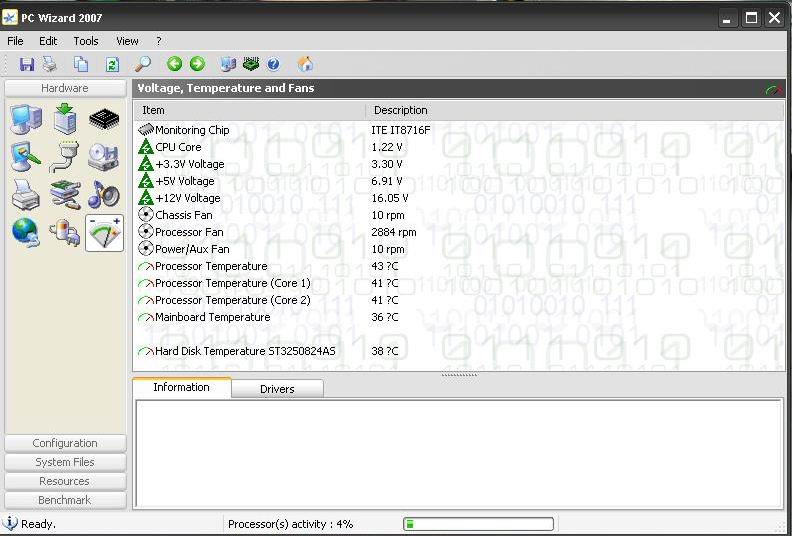This screenshot has height=536, width=792.
Task: Click the green chip toolbar icon
Action: pos(251,64)
